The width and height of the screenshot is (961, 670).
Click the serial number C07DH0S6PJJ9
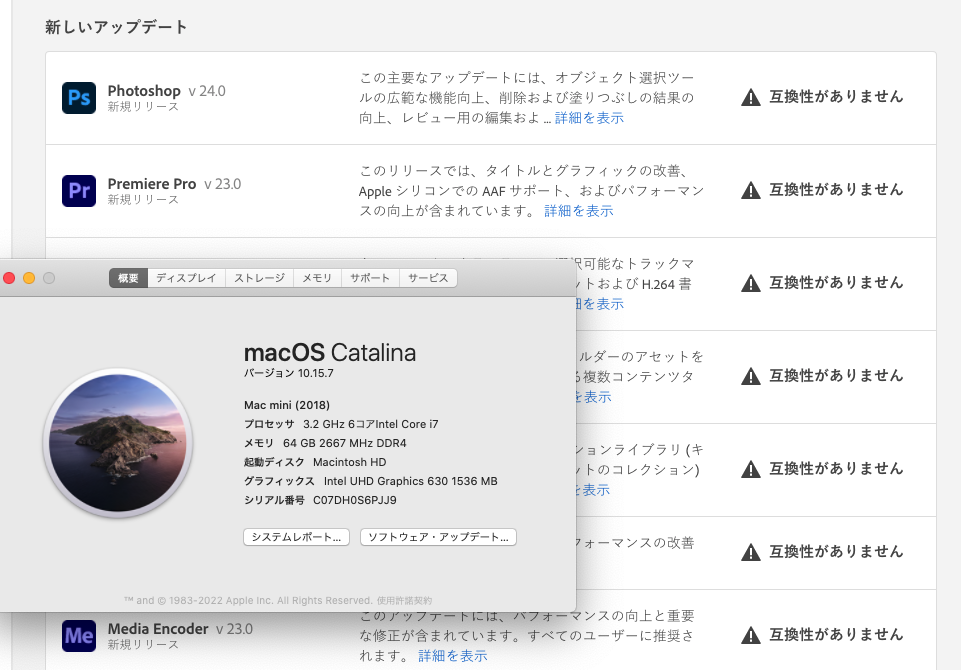point(355,500)
